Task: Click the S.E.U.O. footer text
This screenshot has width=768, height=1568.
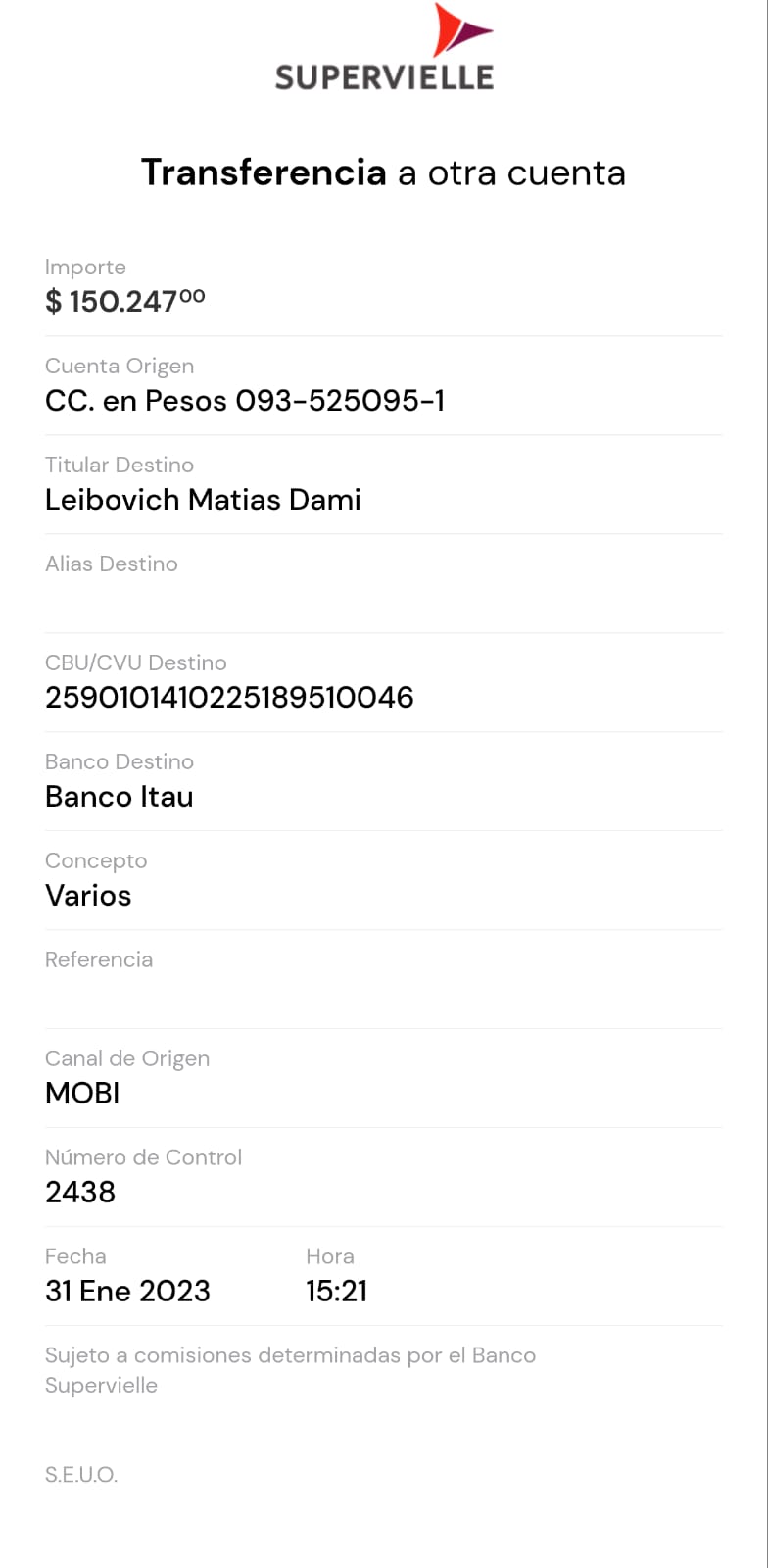Action: pos(81,1475)
